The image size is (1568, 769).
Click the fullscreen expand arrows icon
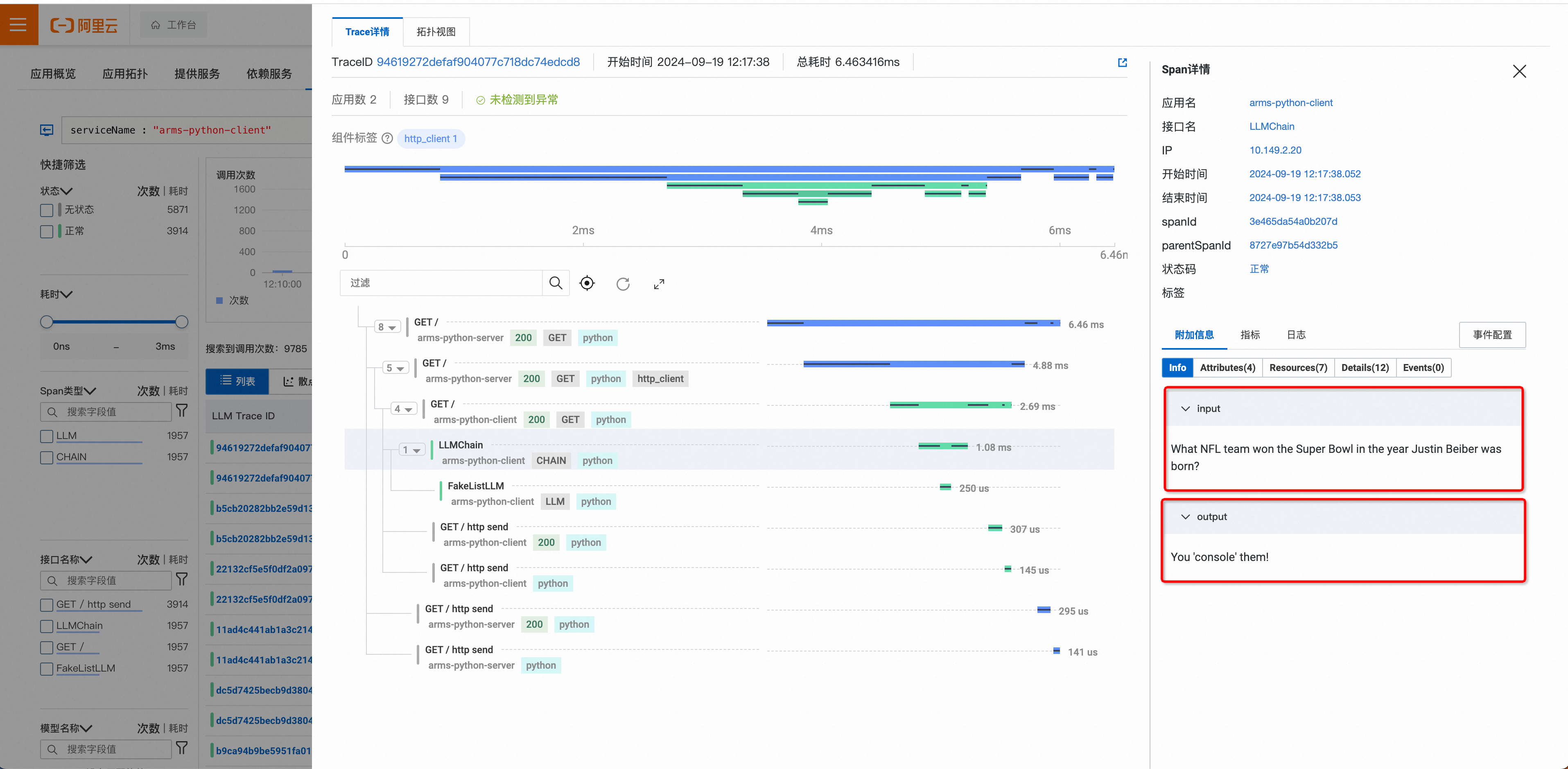[659, 284]
